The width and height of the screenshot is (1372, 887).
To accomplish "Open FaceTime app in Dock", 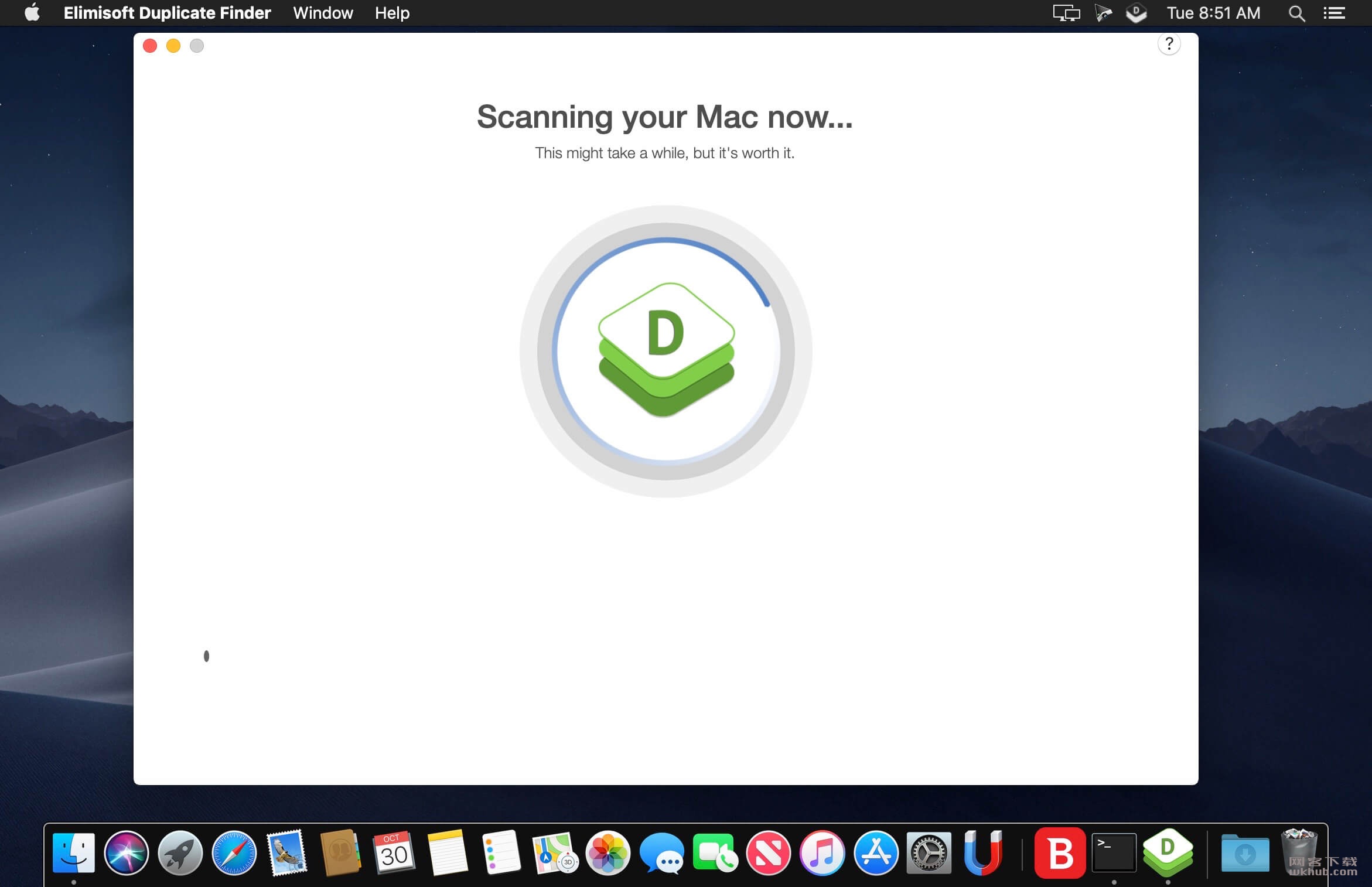I will [715, 852].
